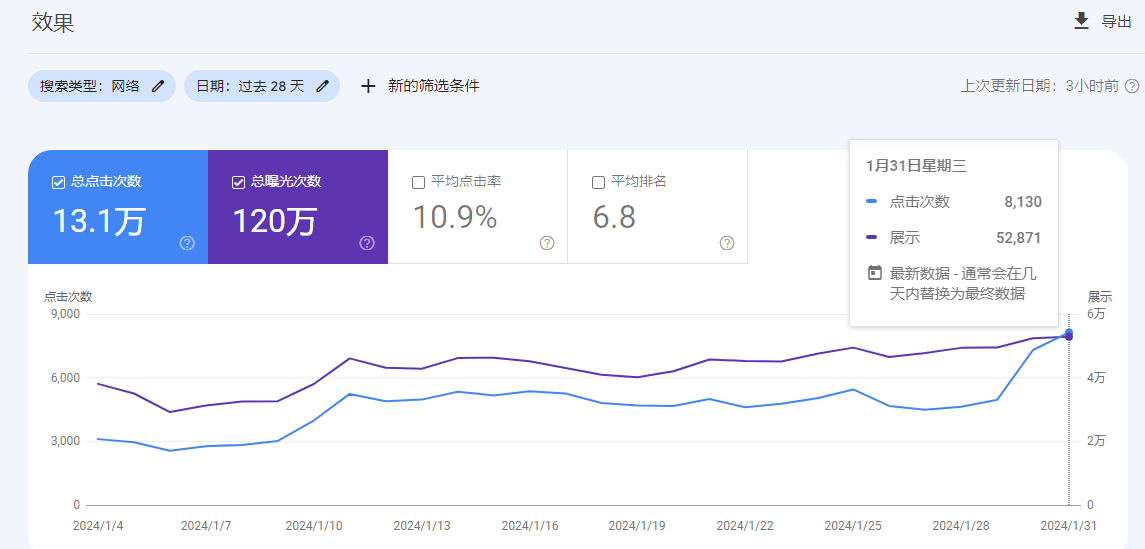Click the 13.1万 total clicks value

pyautogui.click(x=99, y=221)
